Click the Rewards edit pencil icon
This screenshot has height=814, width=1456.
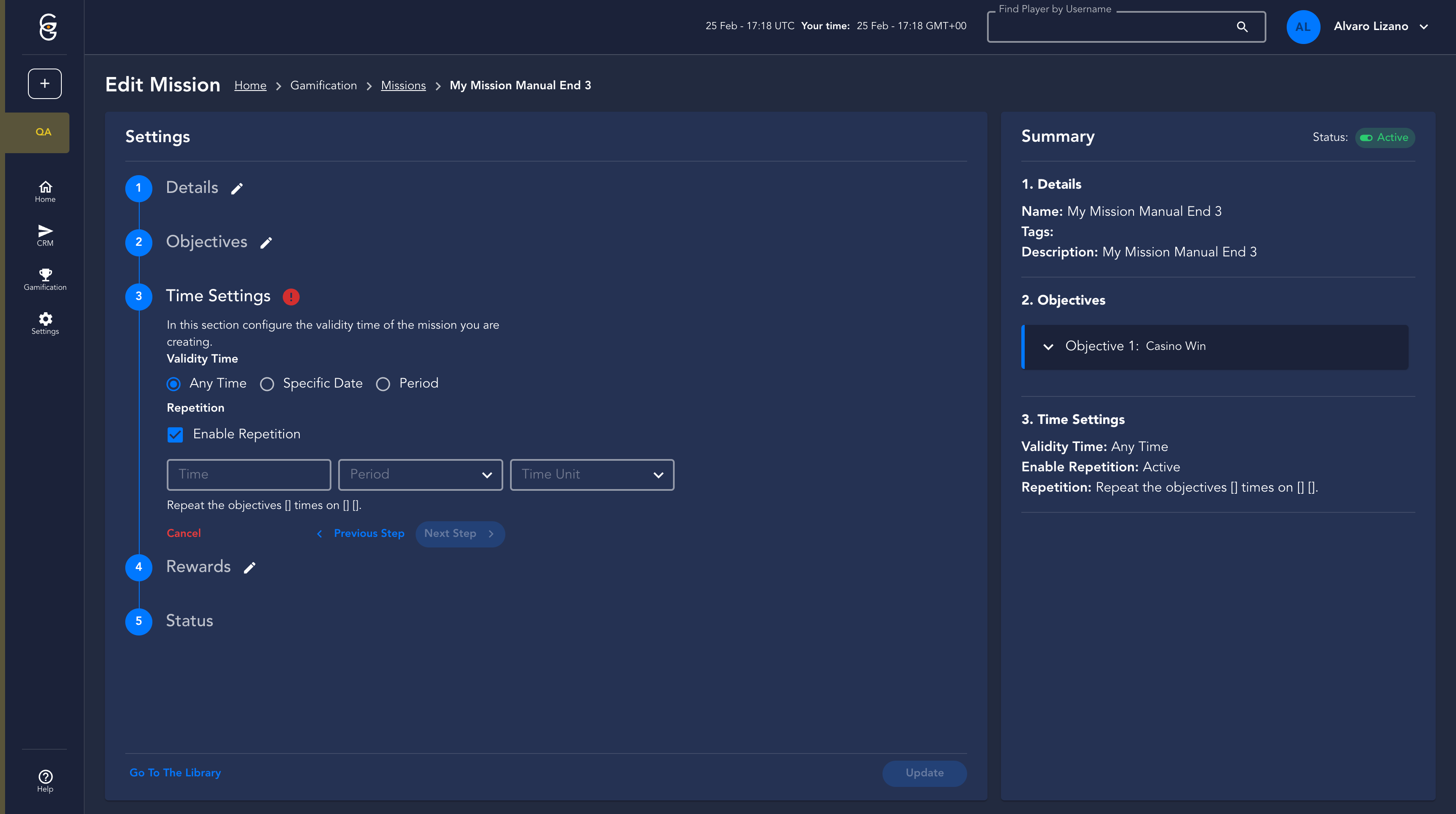click(249, 568)
